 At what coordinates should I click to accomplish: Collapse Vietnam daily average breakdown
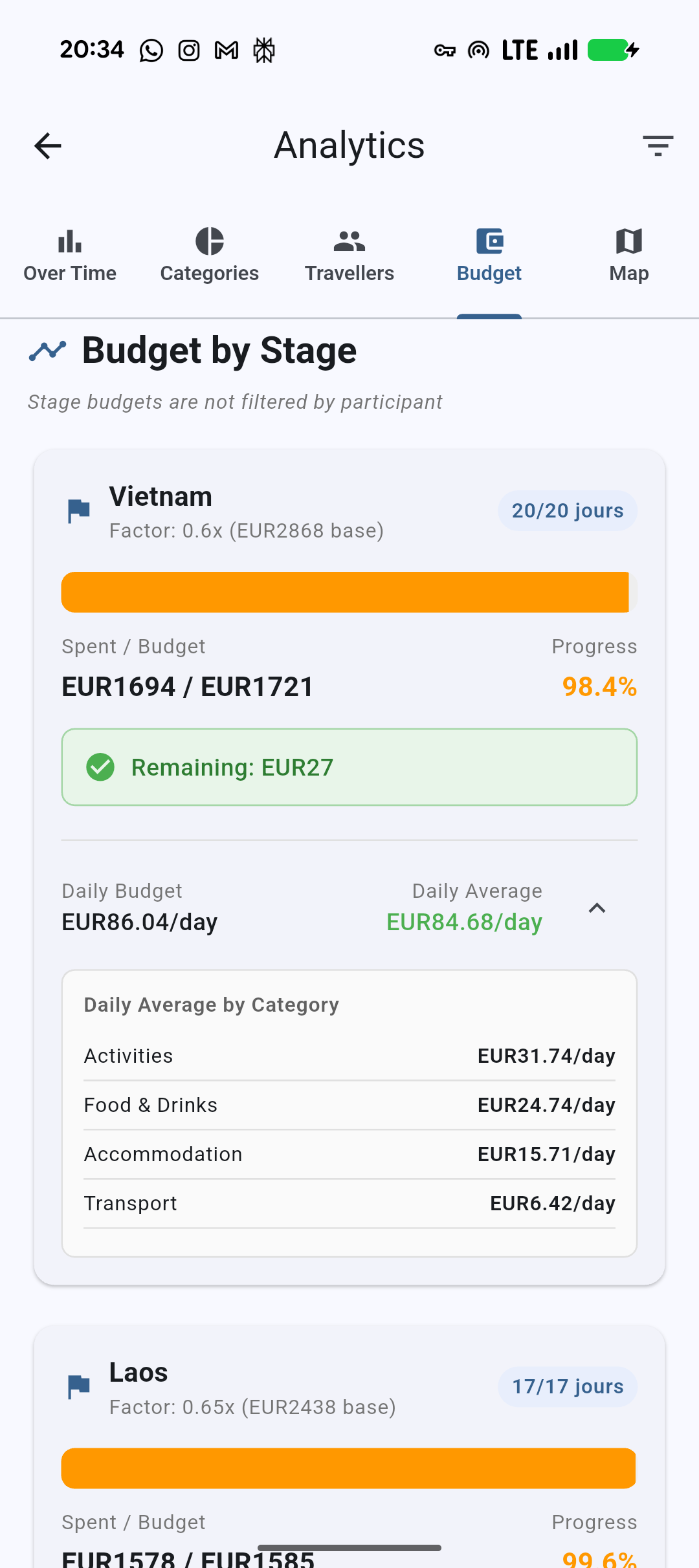[597, 908]
